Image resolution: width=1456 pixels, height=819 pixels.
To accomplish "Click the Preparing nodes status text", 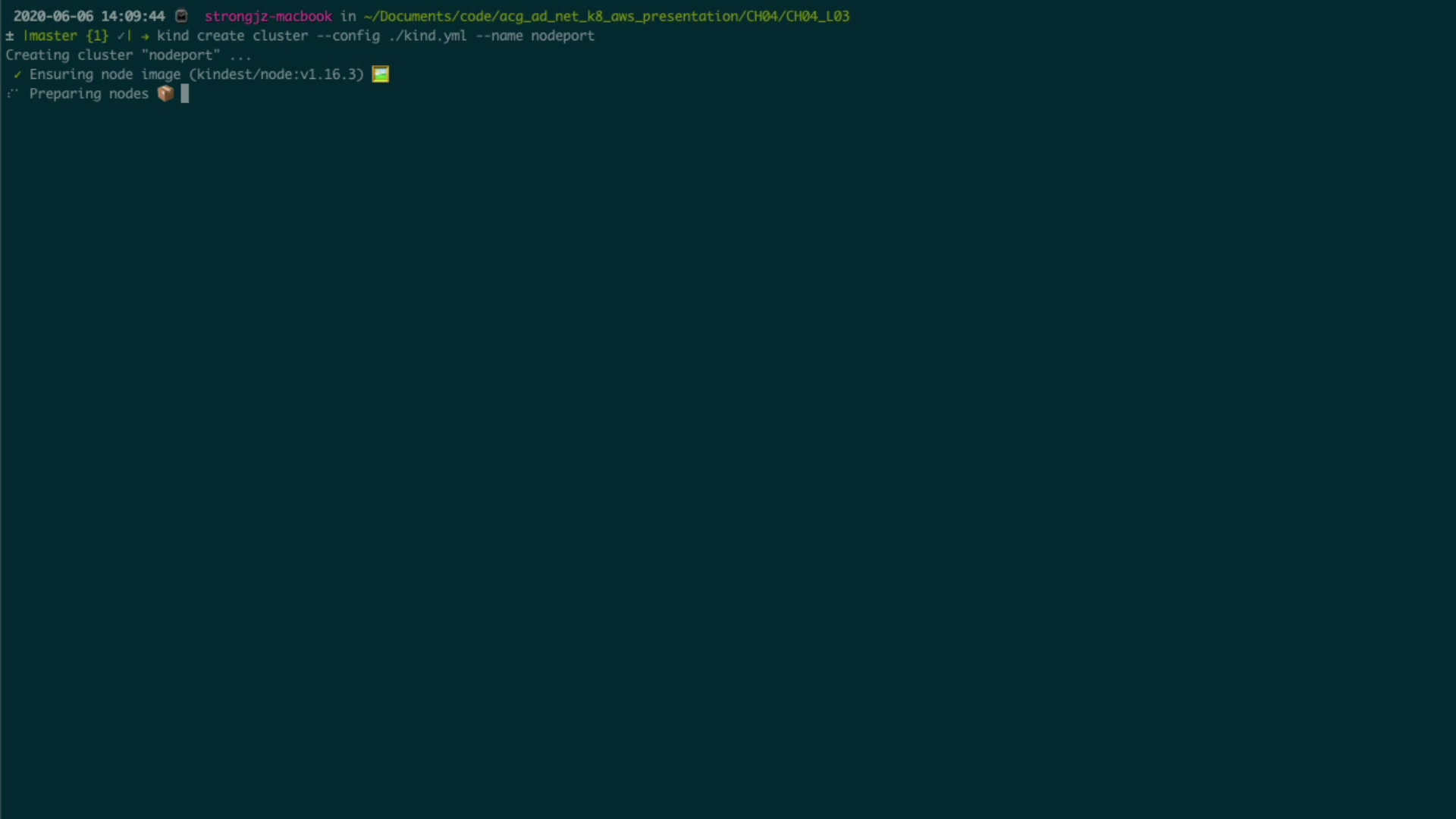I will 88,94.
